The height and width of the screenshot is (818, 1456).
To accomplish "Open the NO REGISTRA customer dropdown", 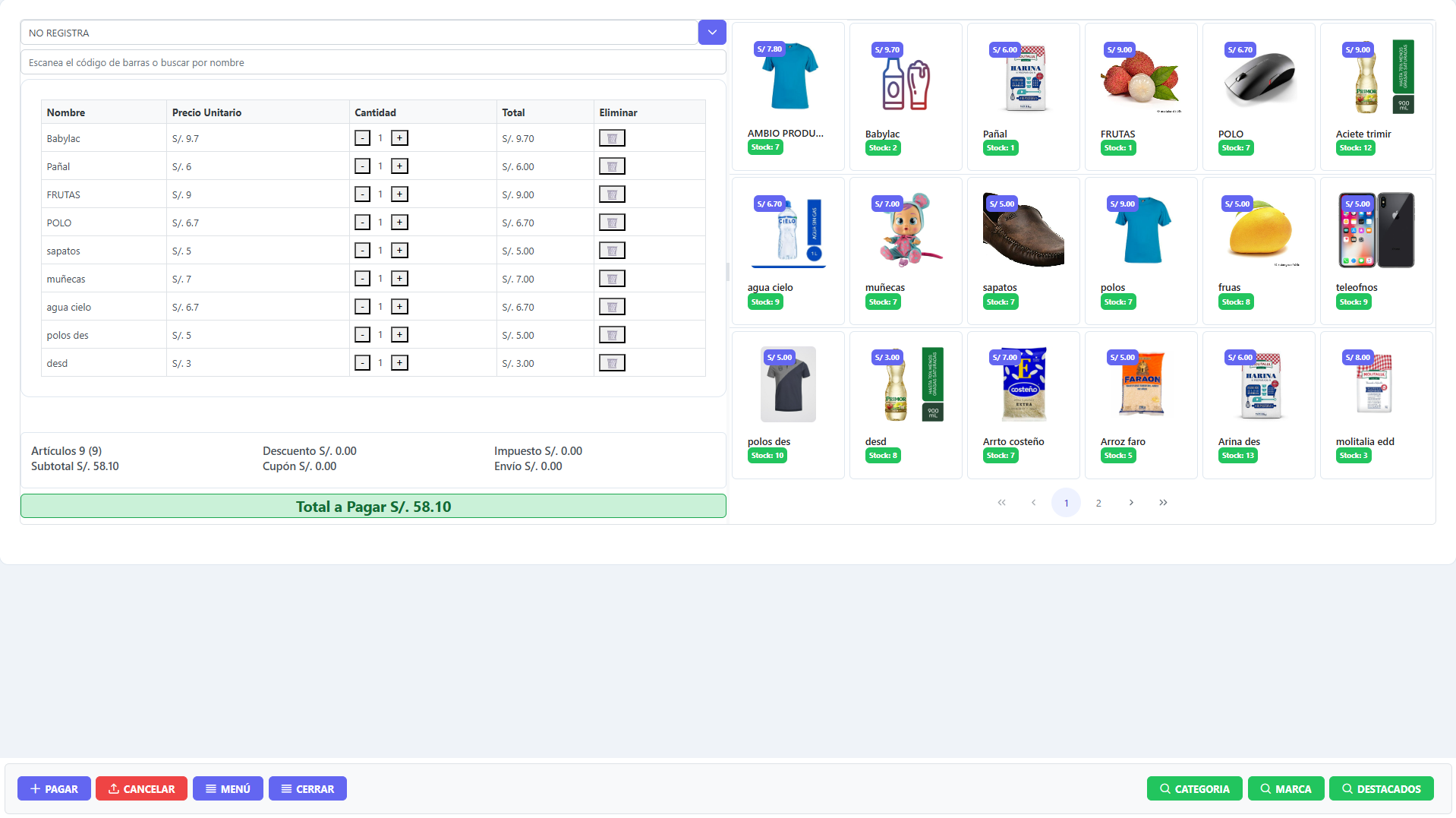I will click(711, 33).
